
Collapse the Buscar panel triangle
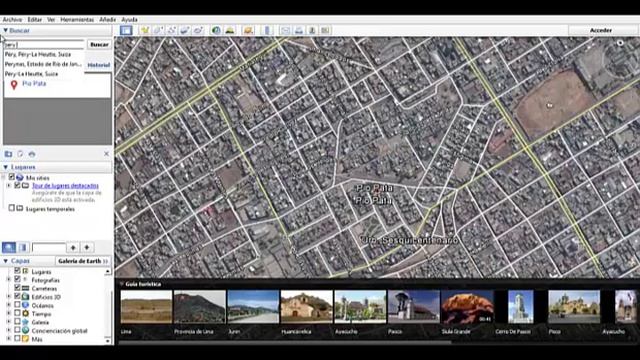[x=5, y=30]
